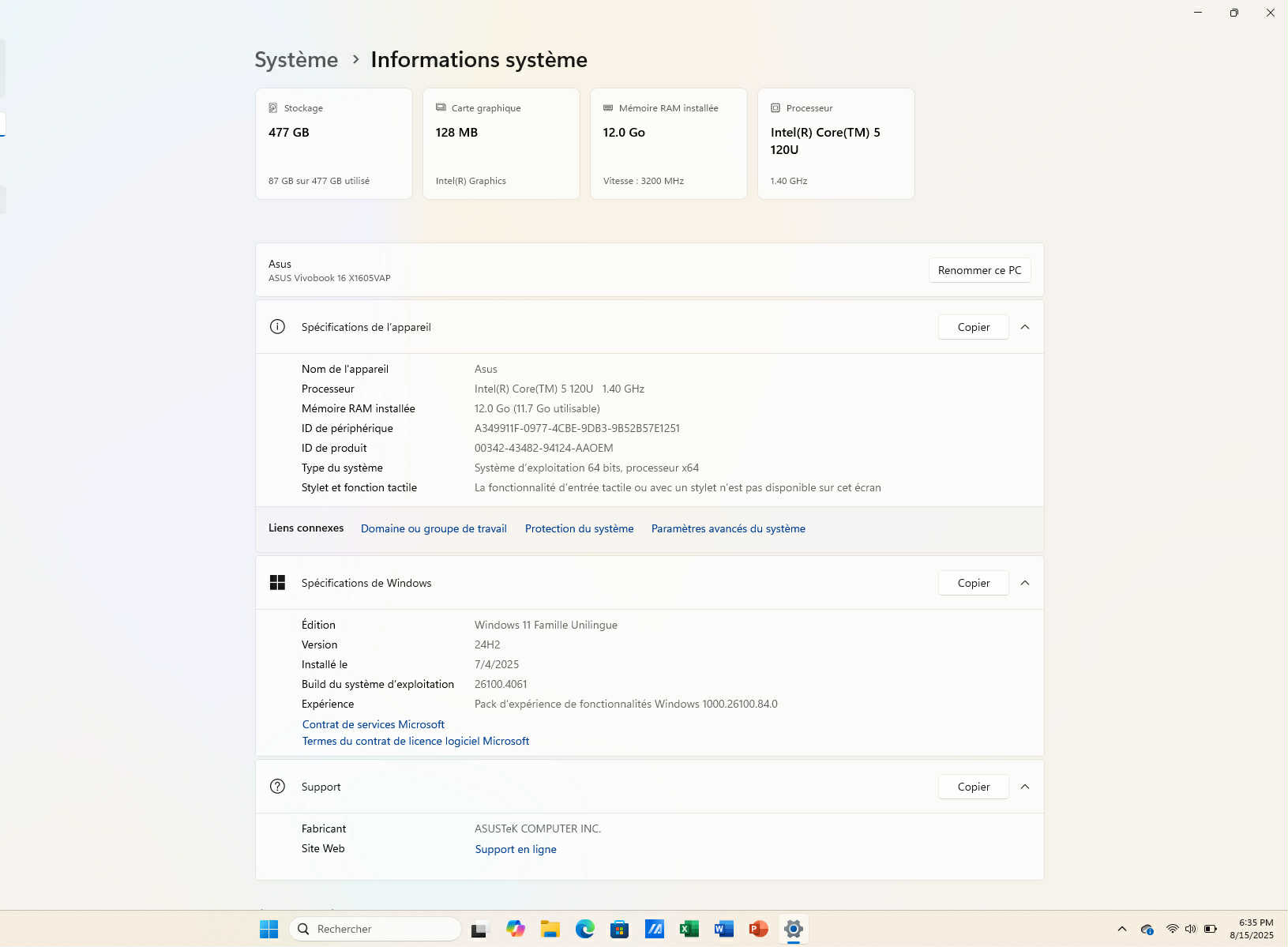
Task: Click ASUS Vivobook 16 X1605VAP text
Action: (x=329, y=278)
